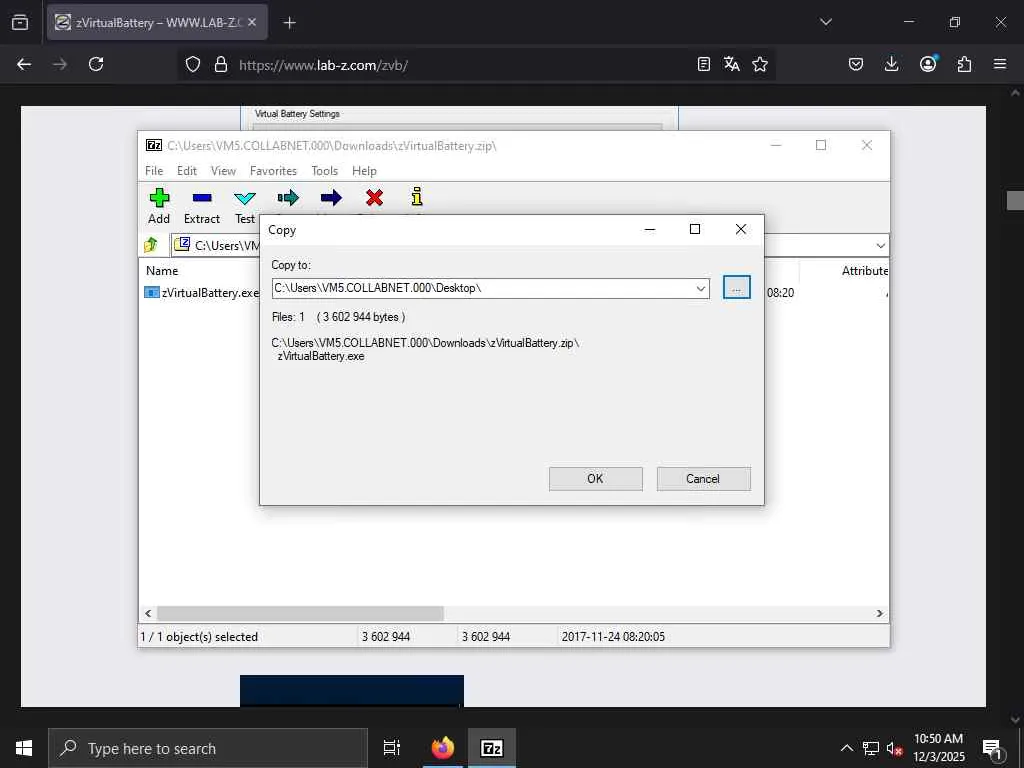Expand the 7-Zip address bar dropdown
The width and height of the screenshot is (1024, 768).
[x=880, y=246]
